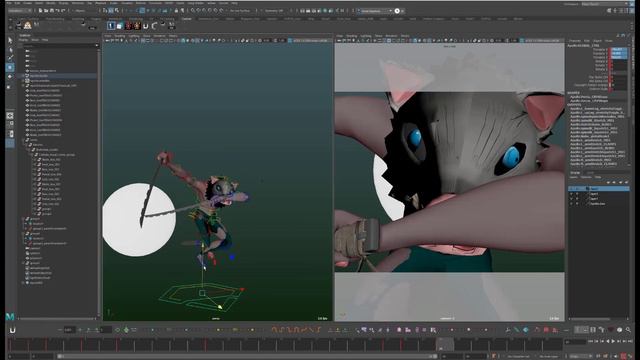Select the top layer in layer list

coord(599,189)
